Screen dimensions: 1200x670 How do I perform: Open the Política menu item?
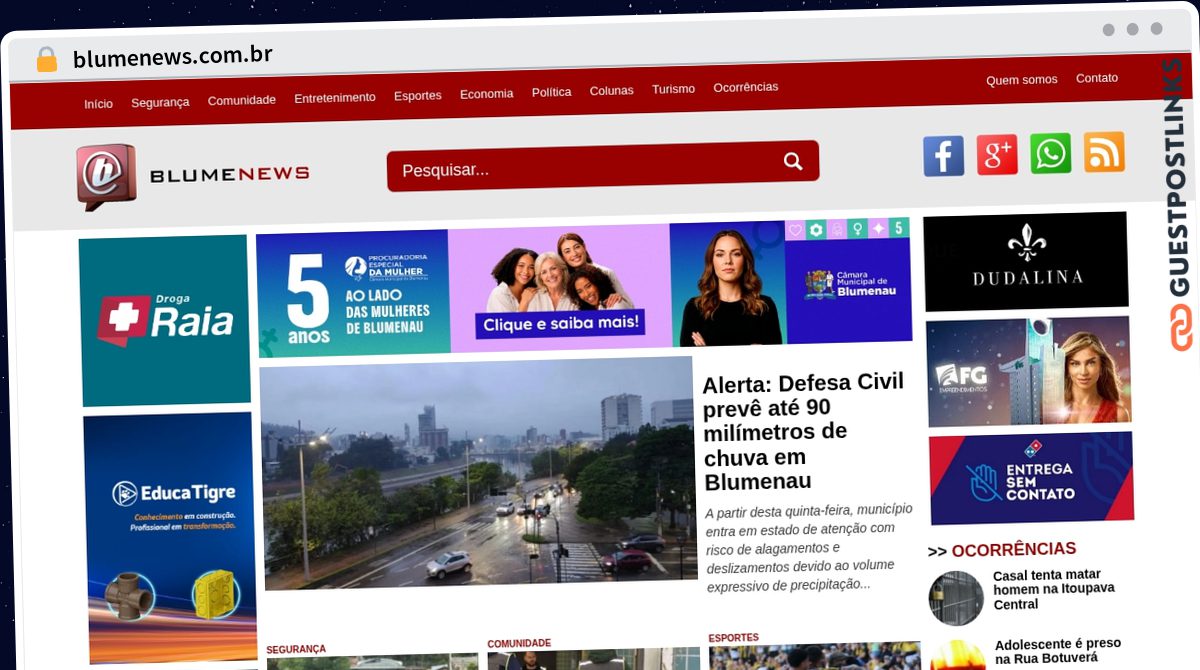552,92
